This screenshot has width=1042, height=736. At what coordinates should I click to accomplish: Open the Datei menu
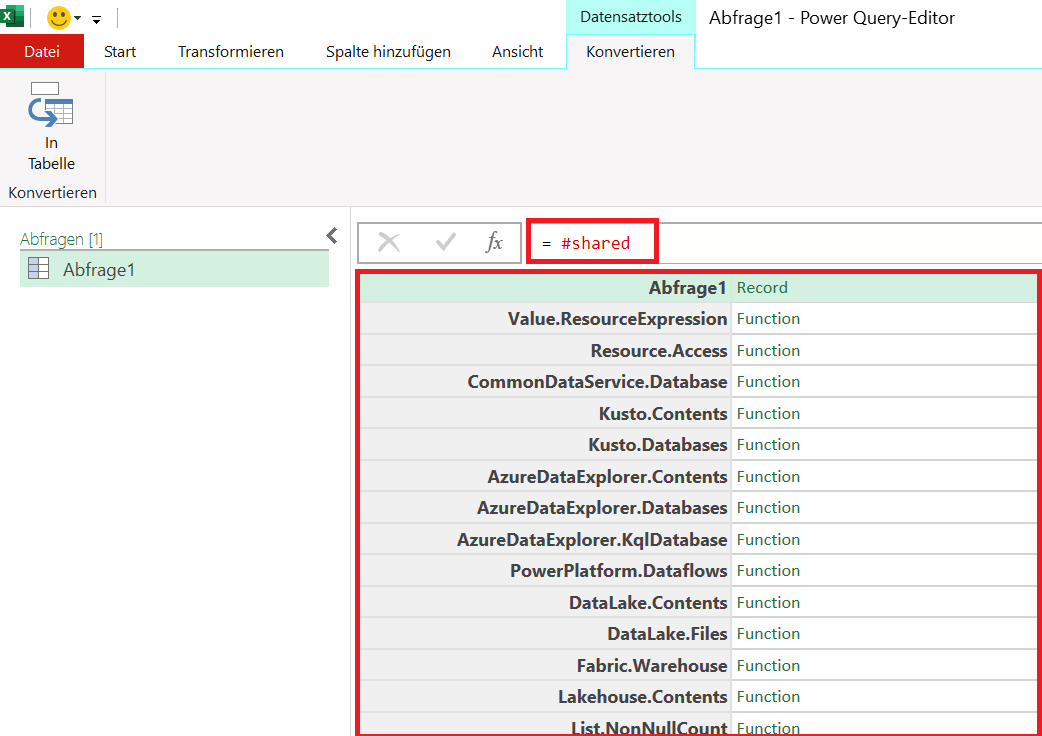coord(42,51)
